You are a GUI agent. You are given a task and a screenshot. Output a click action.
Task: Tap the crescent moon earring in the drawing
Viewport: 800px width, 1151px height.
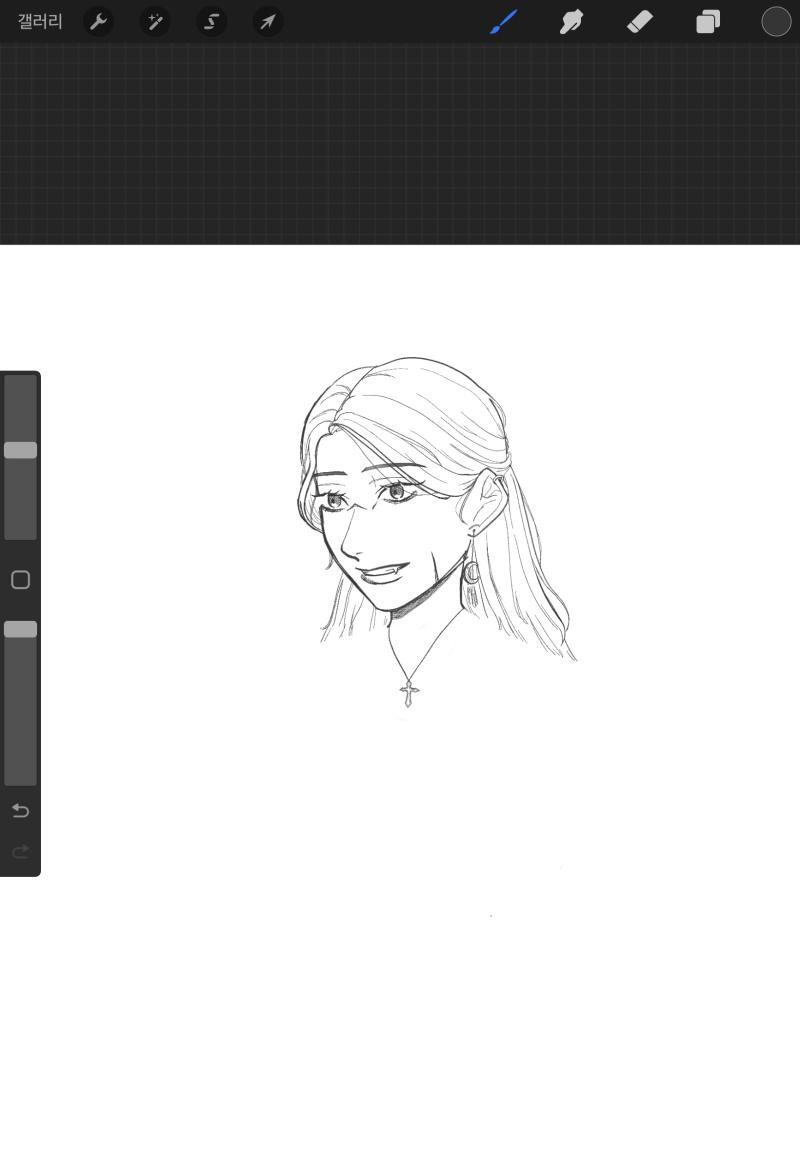click(x=471, y=573)
